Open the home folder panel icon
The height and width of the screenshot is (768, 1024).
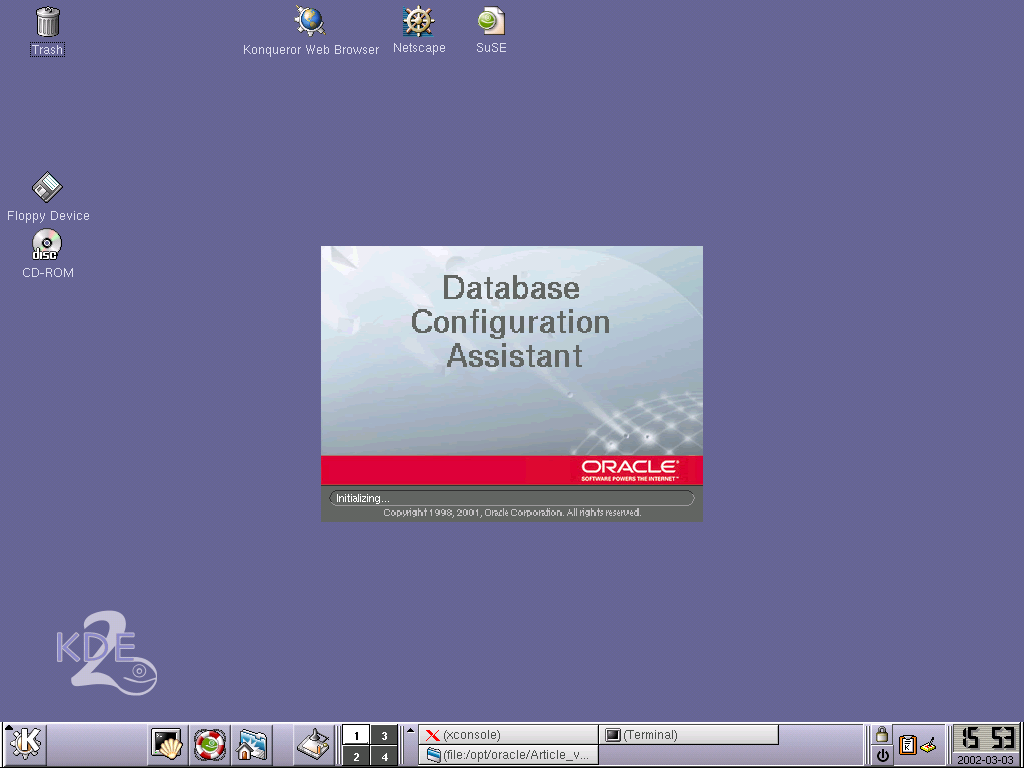[x=251, y=744]
